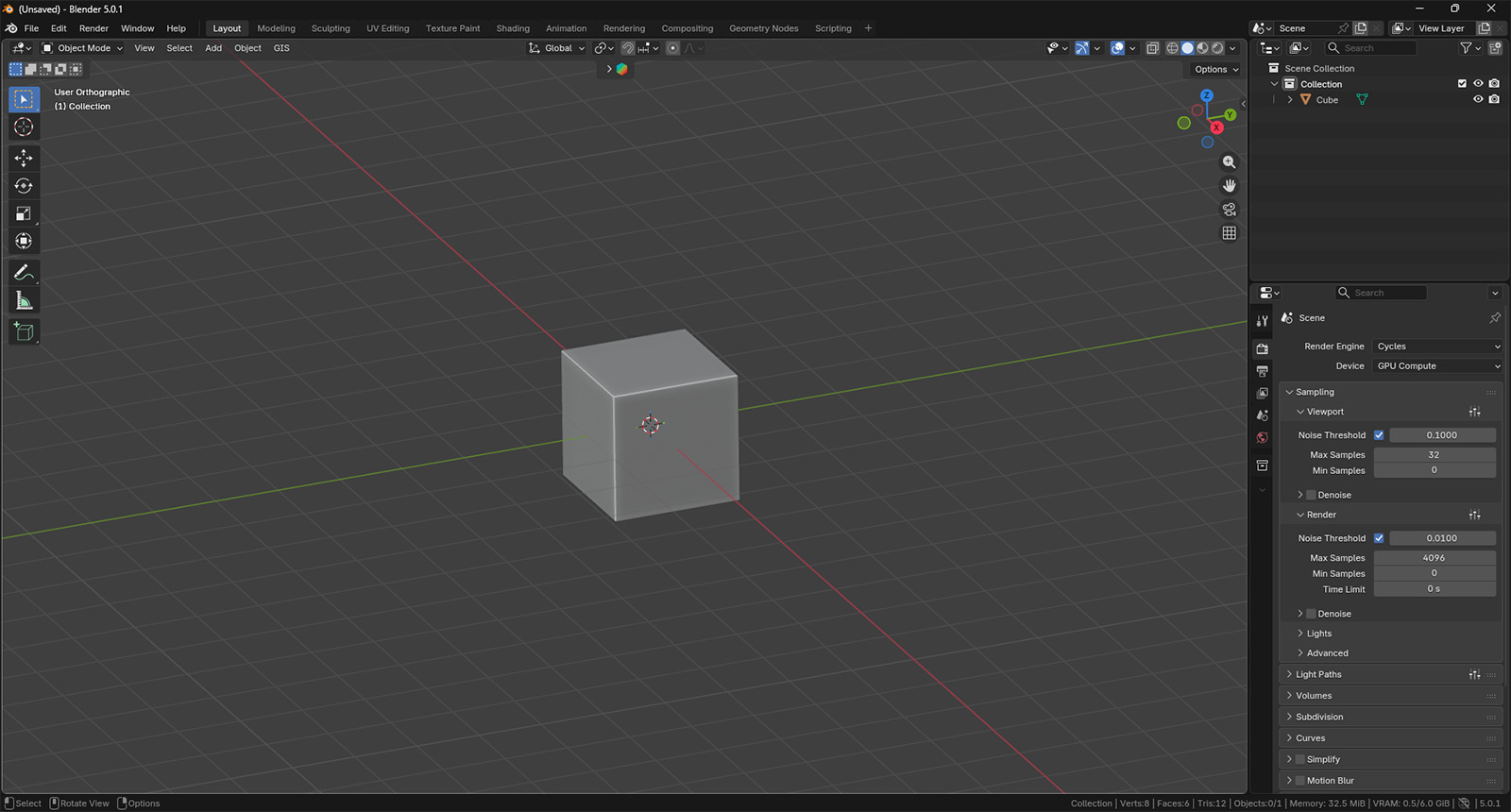Toggle camera view in viewport

[1229, 210]
